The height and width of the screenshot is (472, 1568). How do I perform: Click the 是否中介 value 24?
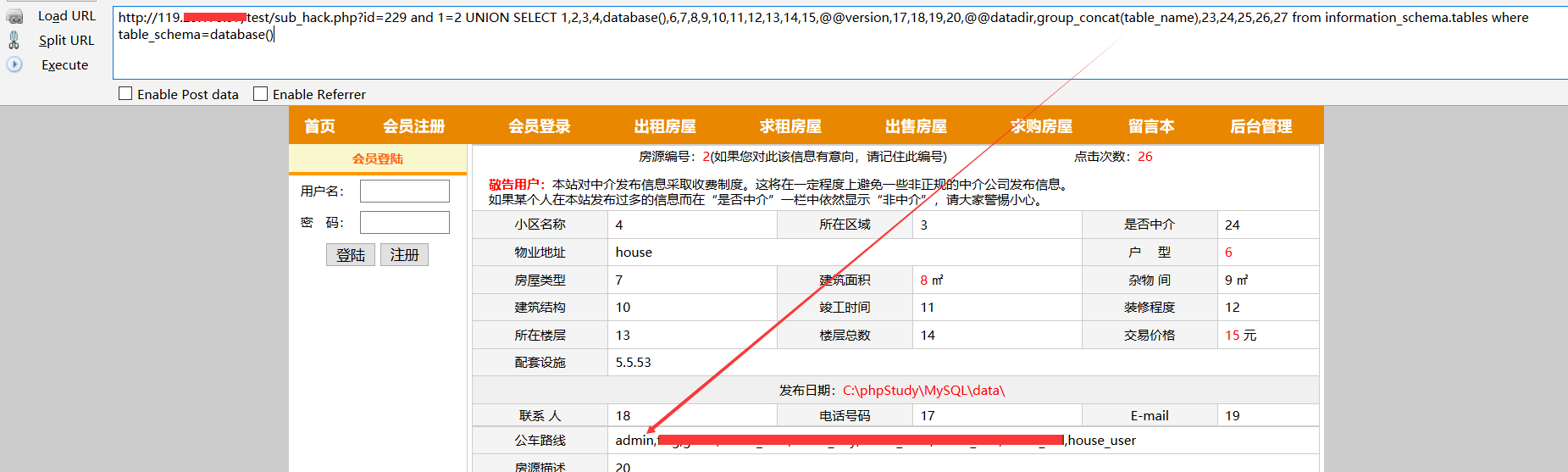pos(1232,225)
